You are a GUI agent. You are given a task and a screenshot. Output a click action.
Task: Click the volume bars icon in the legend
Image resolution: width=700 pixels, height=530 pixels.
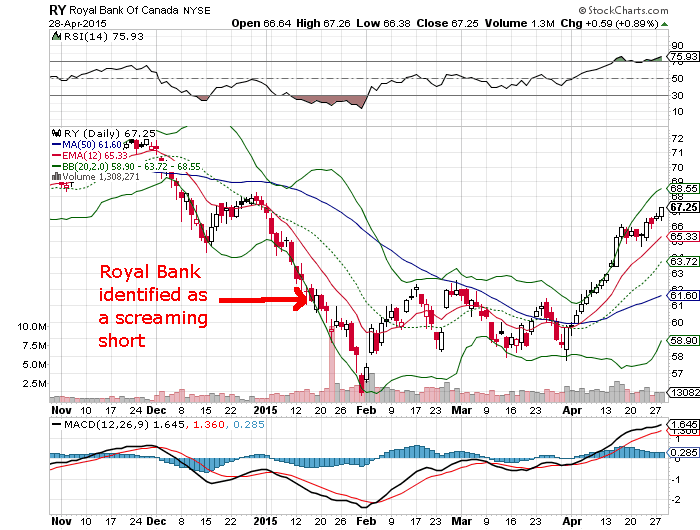tap(57, 177)
